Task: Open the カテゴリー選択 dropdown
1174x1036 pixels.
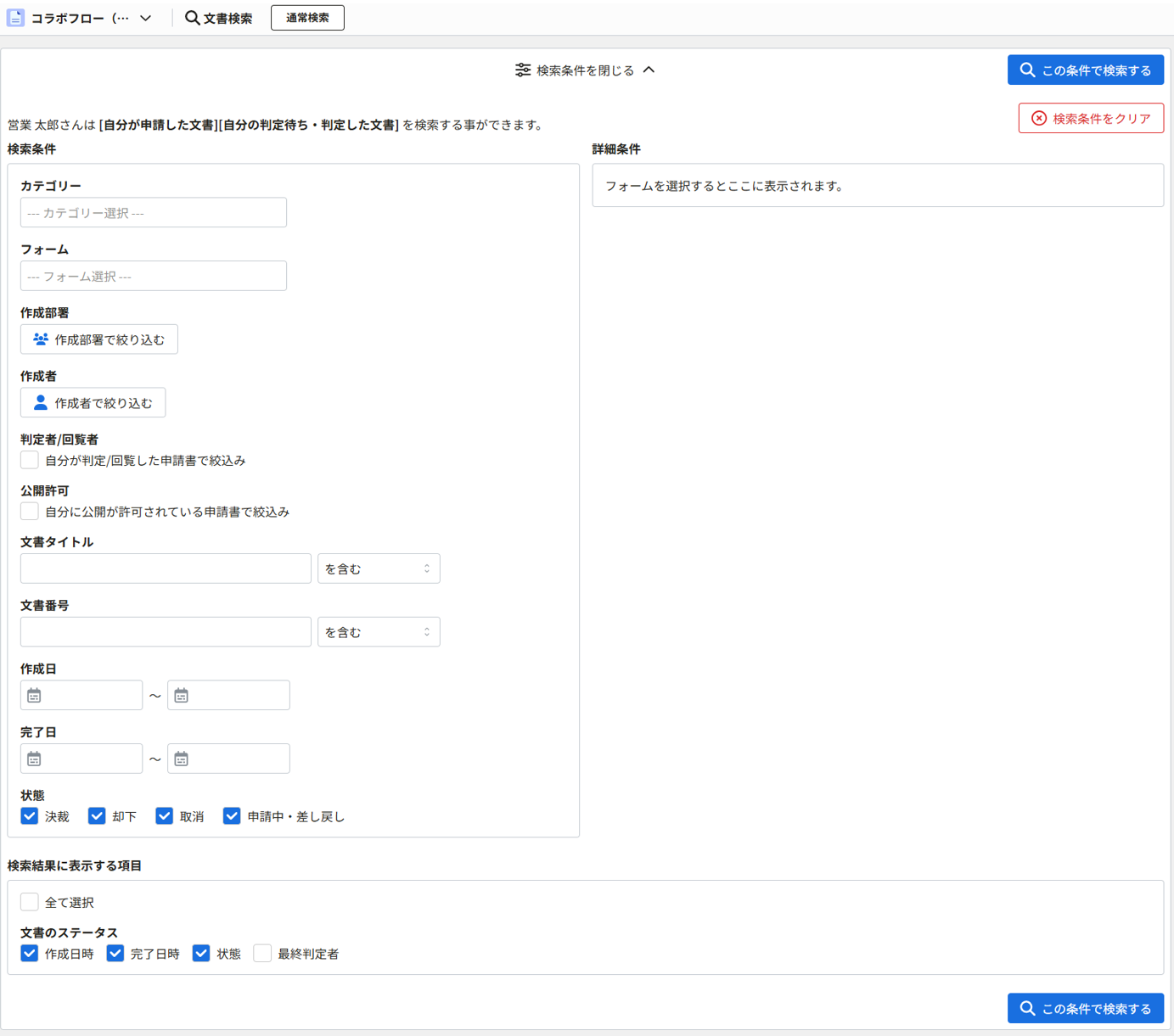Action: [x=154, y=213]
